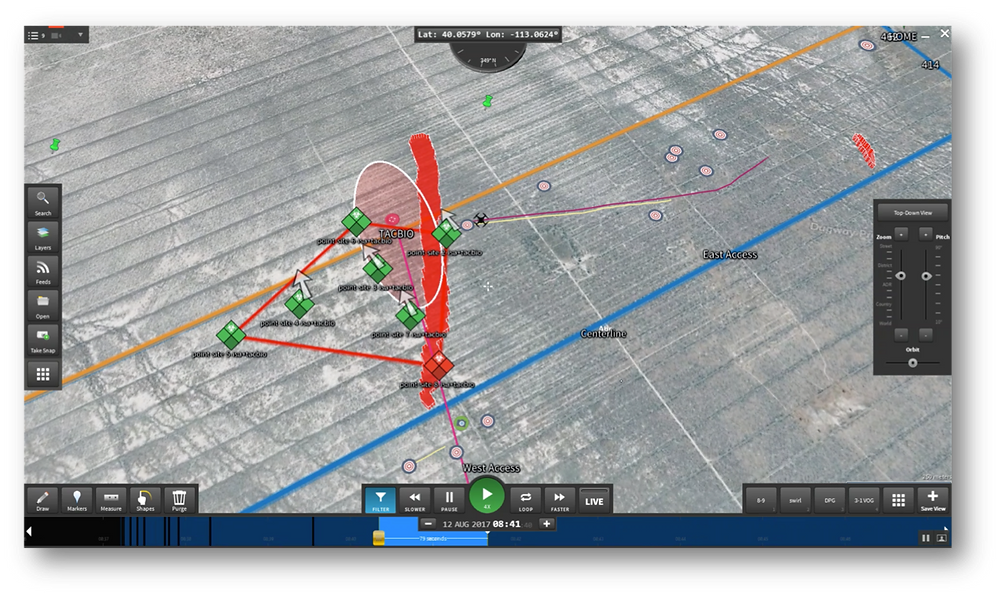Toggle the Loop playback button

[526, 500]
